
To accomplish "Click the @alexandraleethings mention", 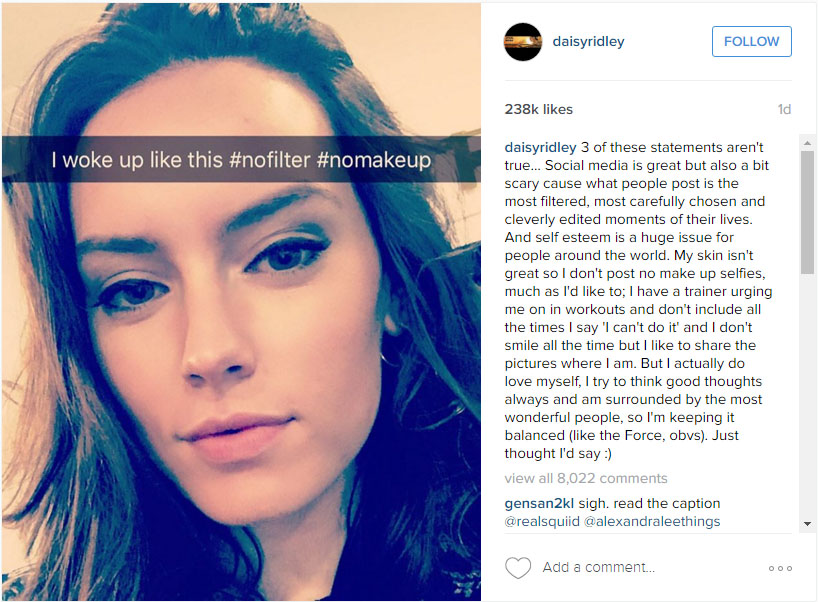I will [x=652, y=521].
